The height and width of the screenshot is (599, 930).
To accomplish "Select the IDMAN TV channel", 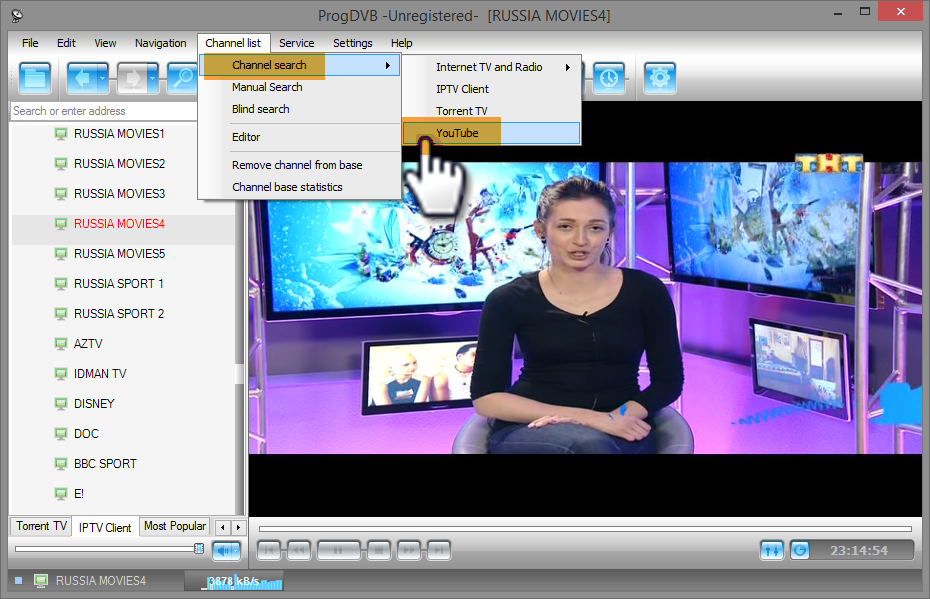I will click(x=123, y=374).
